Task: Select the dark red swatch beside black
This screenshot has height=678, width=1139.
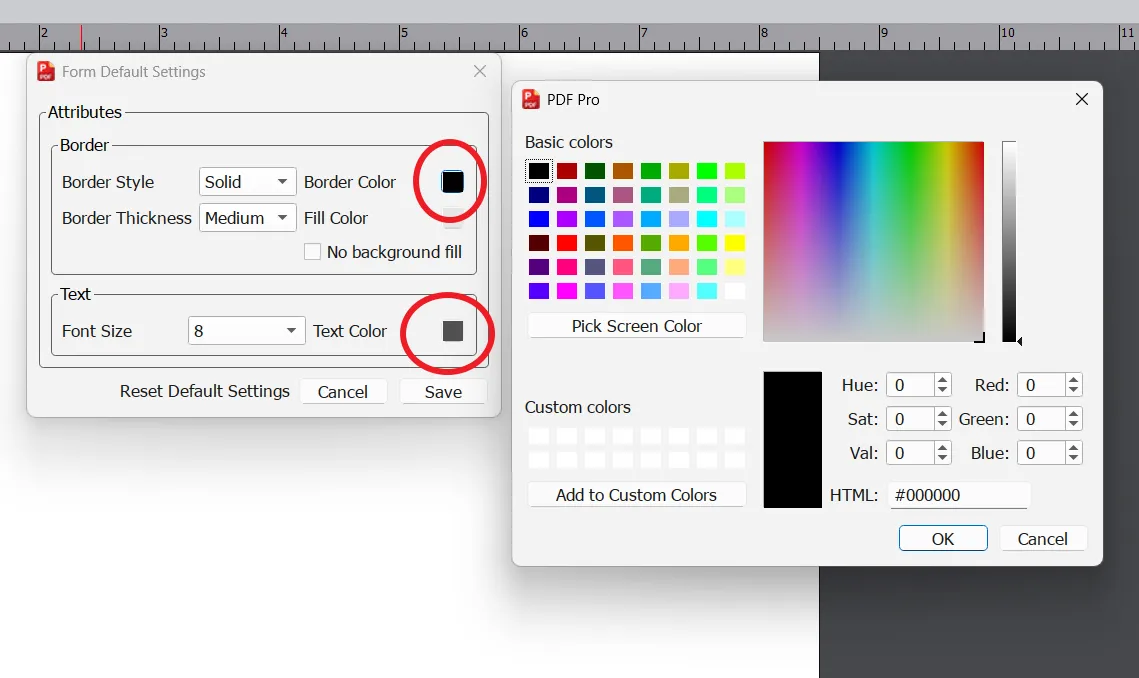Action: [567, 171]
